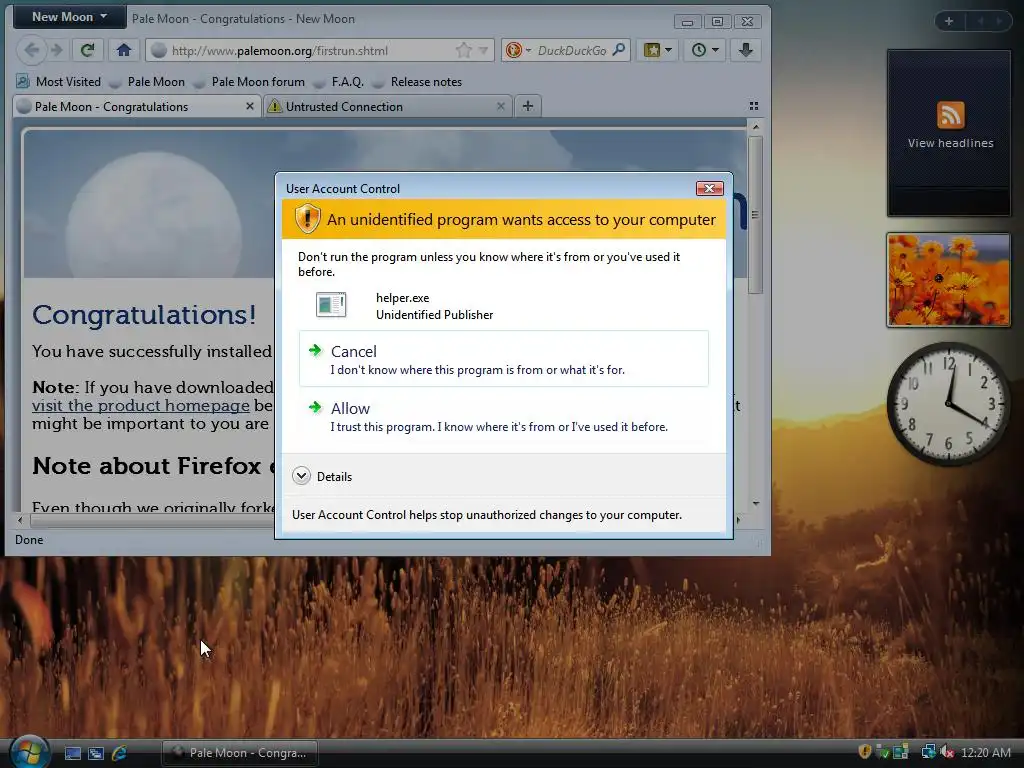Open the Bookmarks menu toolbar button
The width and height of the screenshot is (1024, 768).
coord(657,50)
